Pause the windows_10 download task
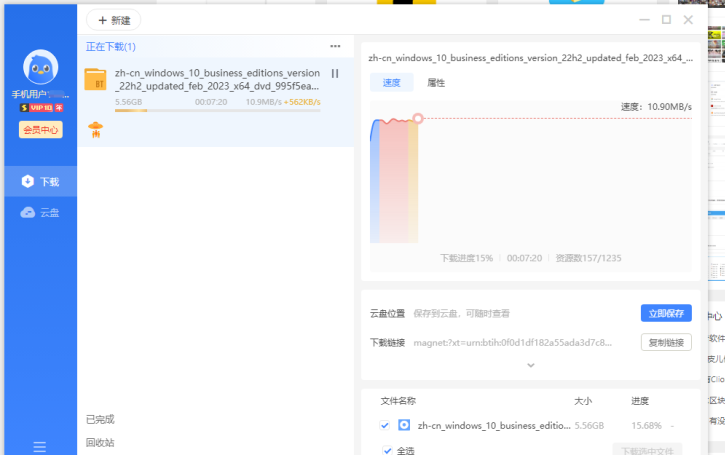 [x=335, y=74]
